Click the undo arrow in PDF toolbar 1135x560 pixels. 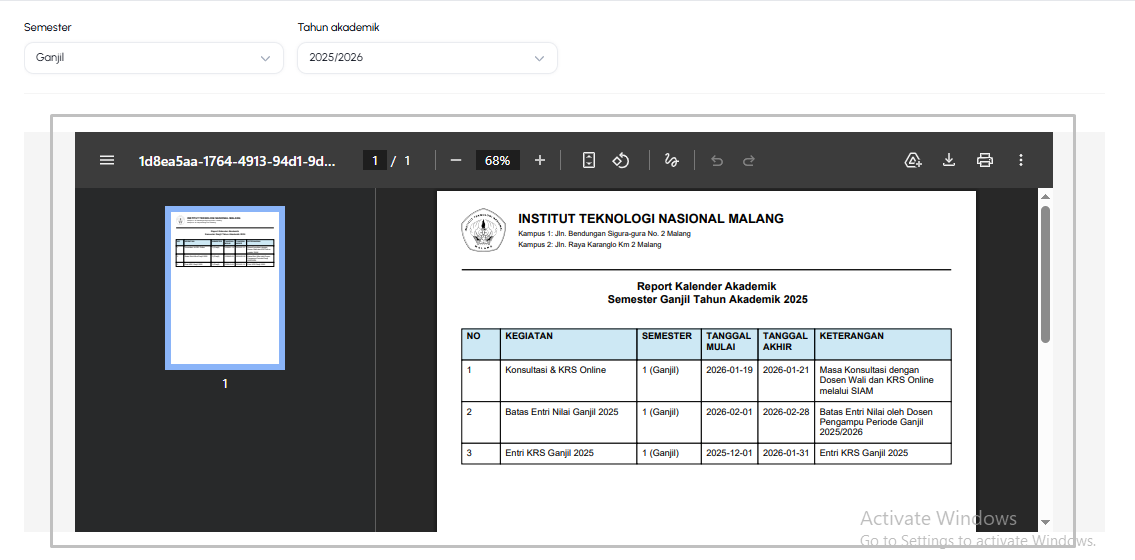coord(717,160)
